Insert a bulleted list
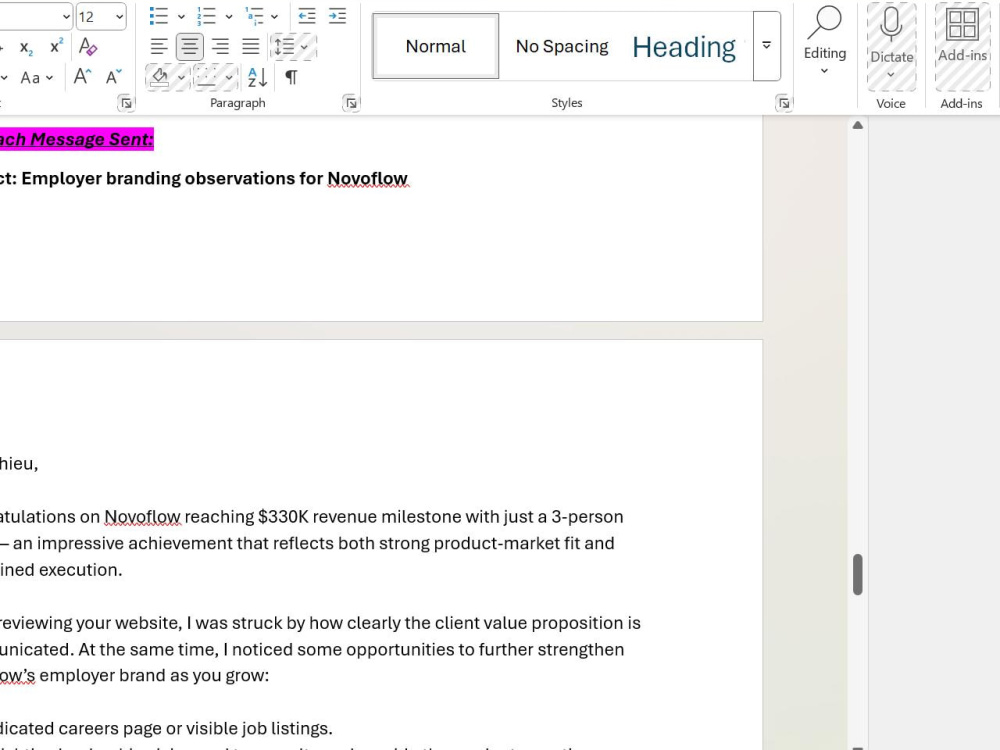The image size is (1000, 750). pos(158,16)
